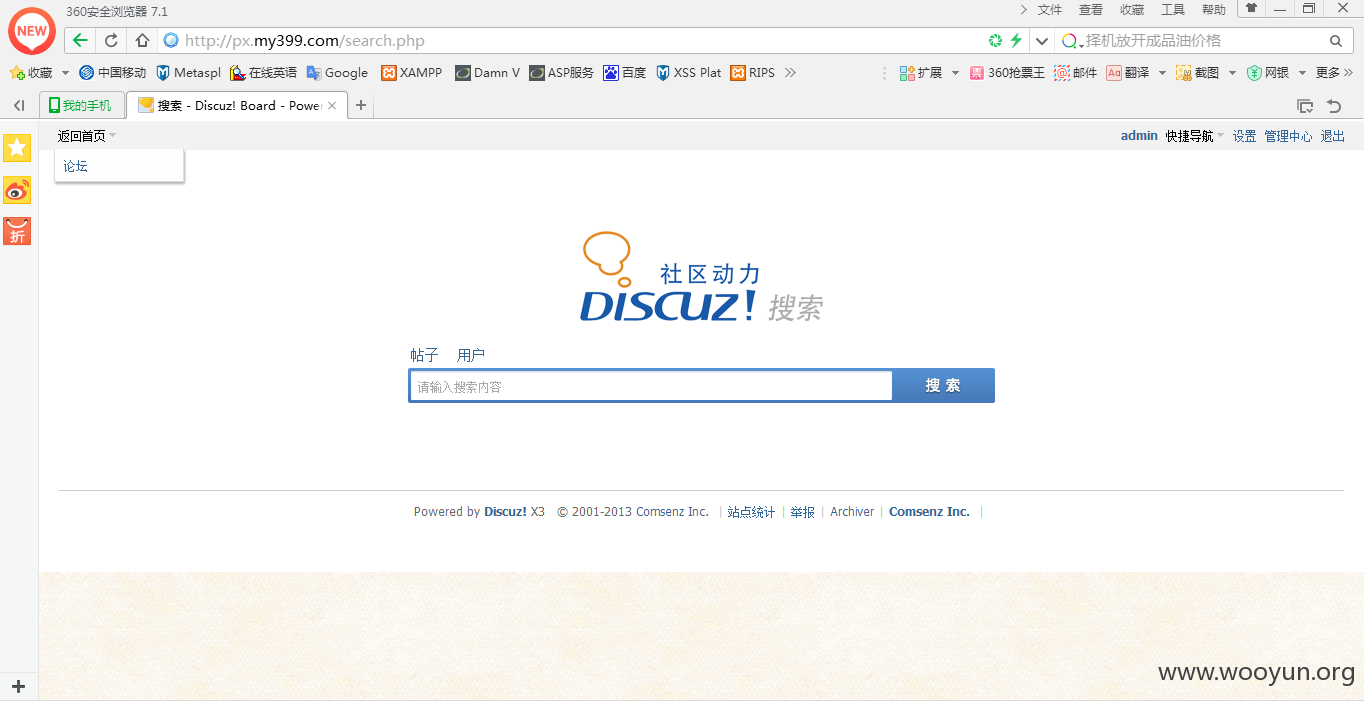Image resolution: width=1364 pixels, height=701 pixels.
Task: Open the RIPS bookmark
Action: tap(752, 73)
